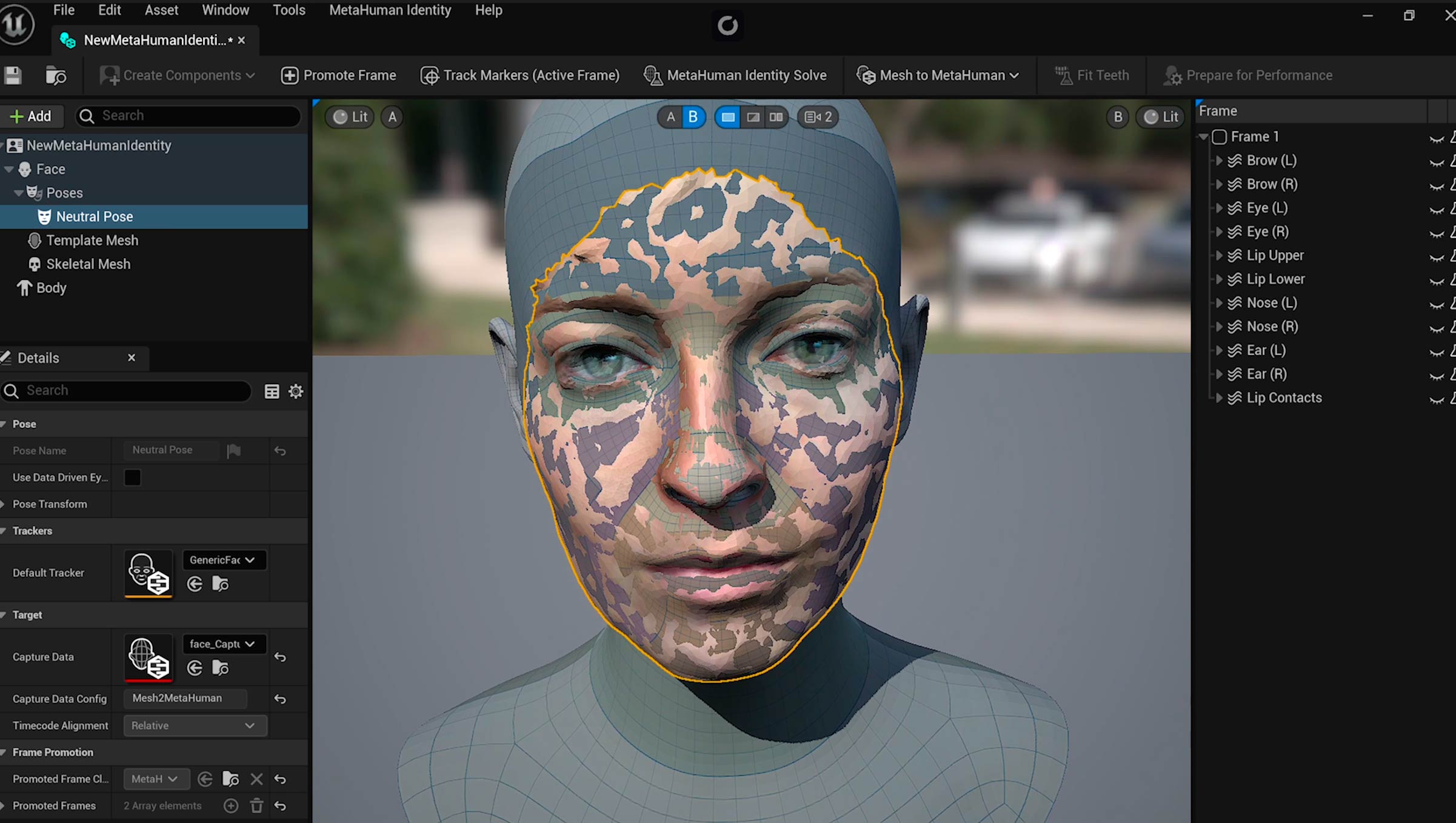
Task: Select Template Mesh in identity tree
Action: (x=92, y=241)
